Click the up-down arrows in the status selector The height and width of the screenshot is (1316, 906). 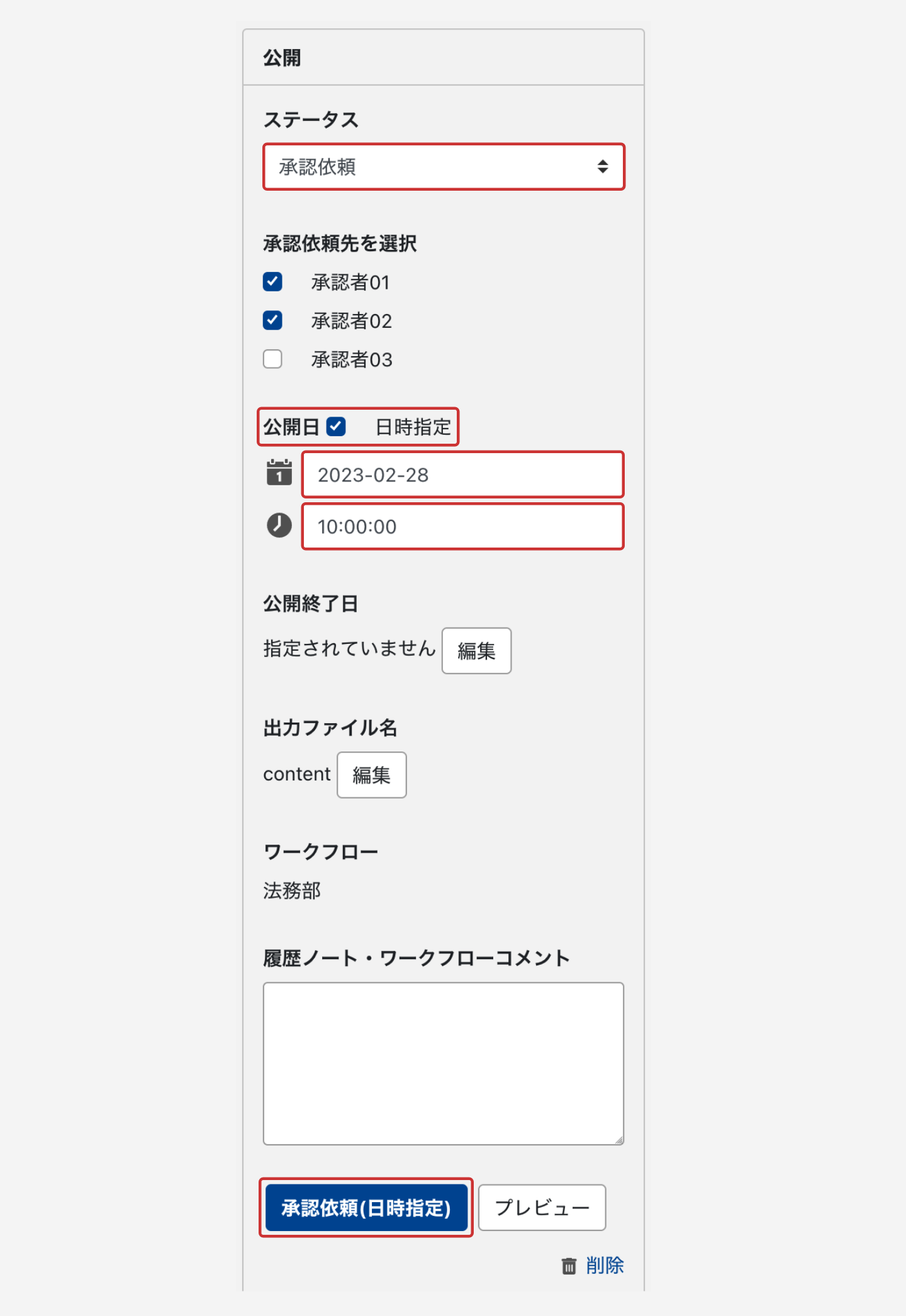602,167
